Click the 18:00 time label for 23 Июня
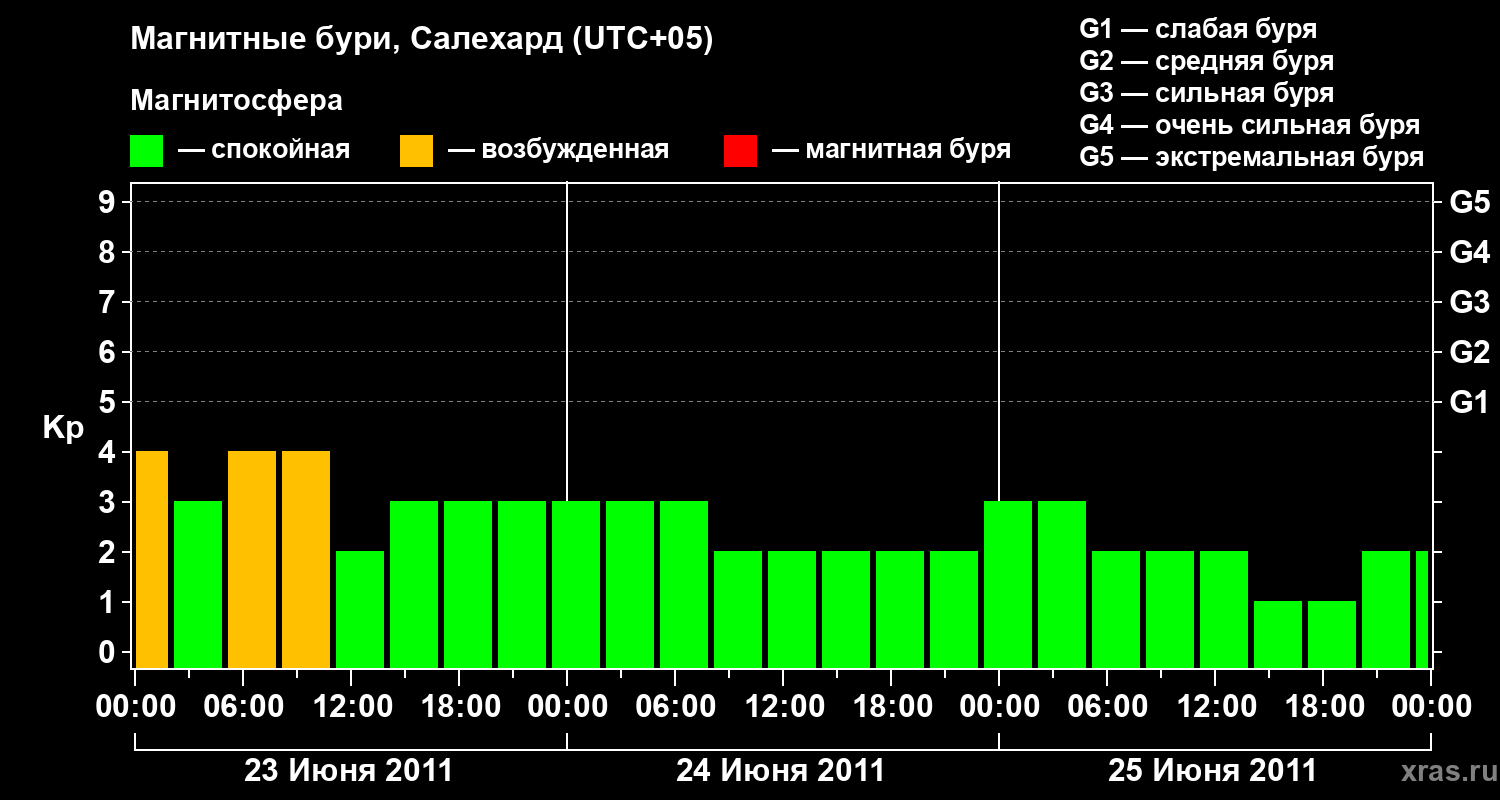The height and width of the screenshot is (800, 1500). pyautogui.click(x=460, y=707)
